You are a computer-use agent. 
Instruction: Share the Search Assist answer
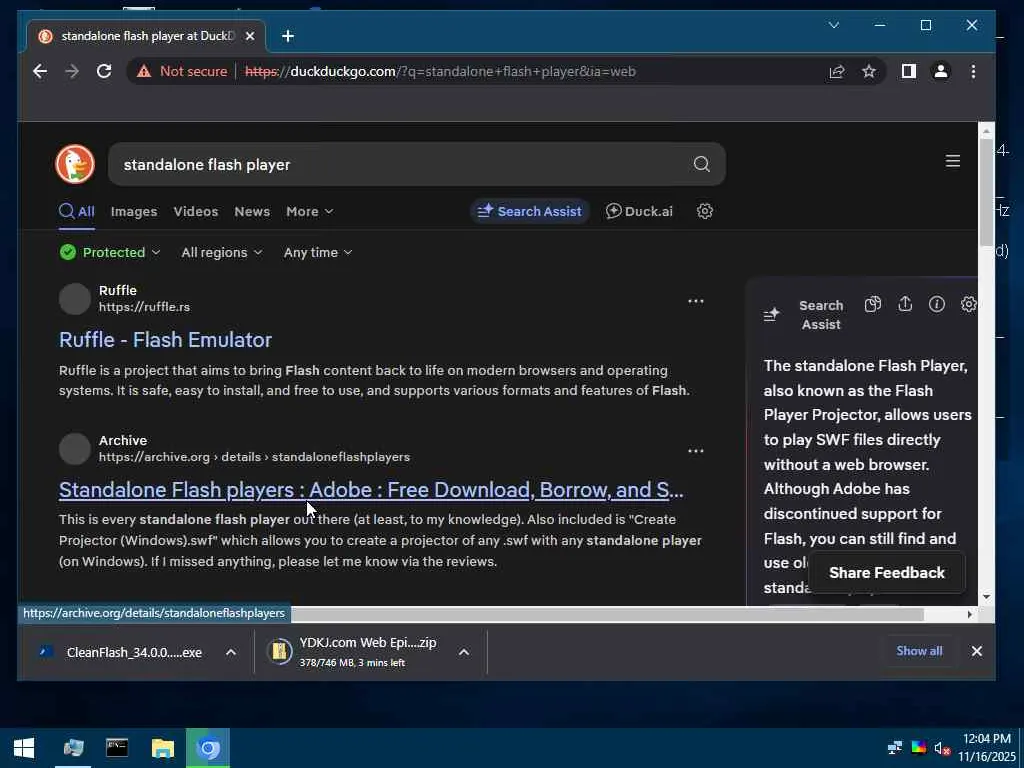point(904,304)
